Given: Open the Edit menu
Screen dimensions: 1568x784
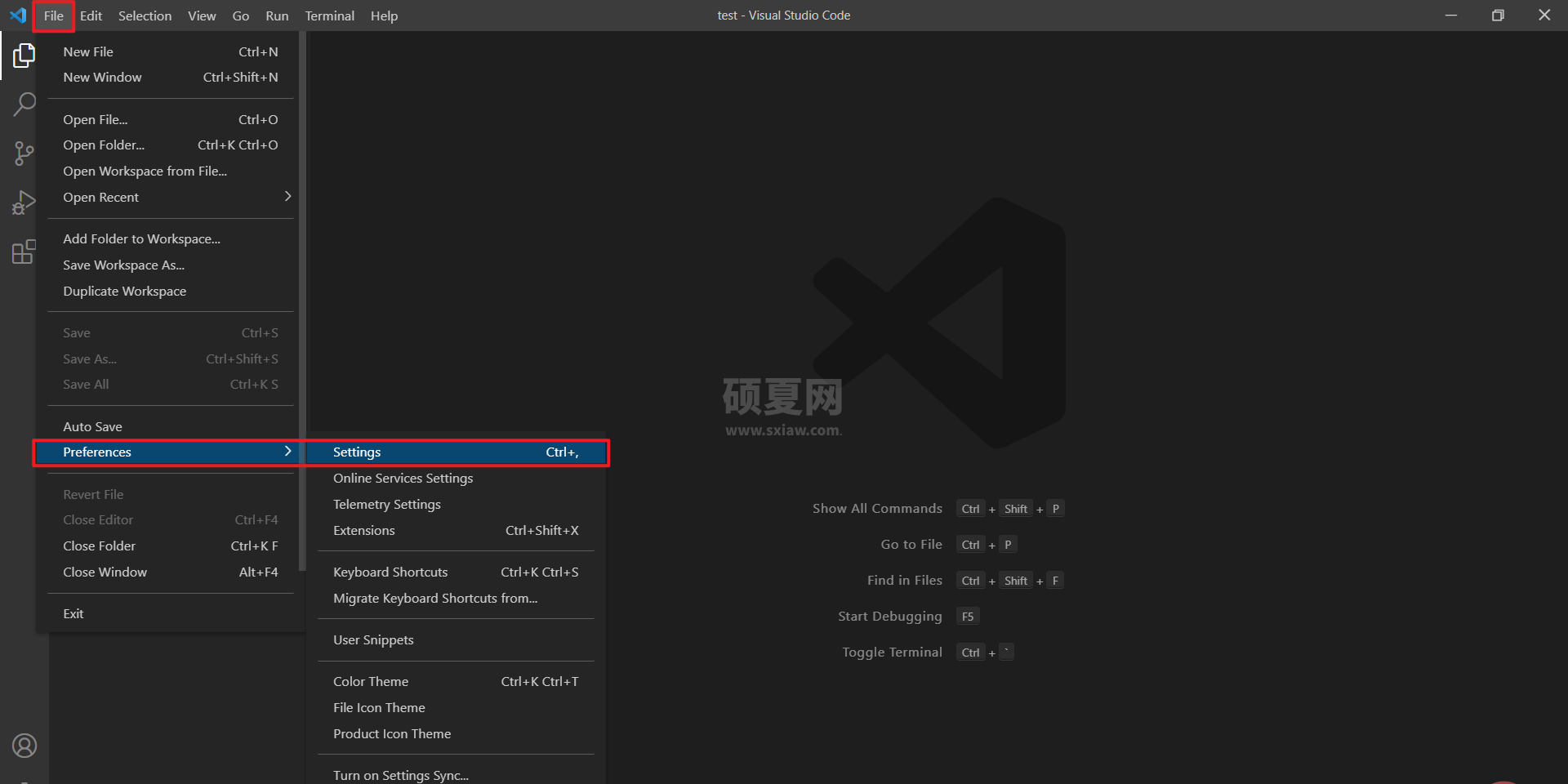Looking at the screenshot, I should (x=91, y=16).
